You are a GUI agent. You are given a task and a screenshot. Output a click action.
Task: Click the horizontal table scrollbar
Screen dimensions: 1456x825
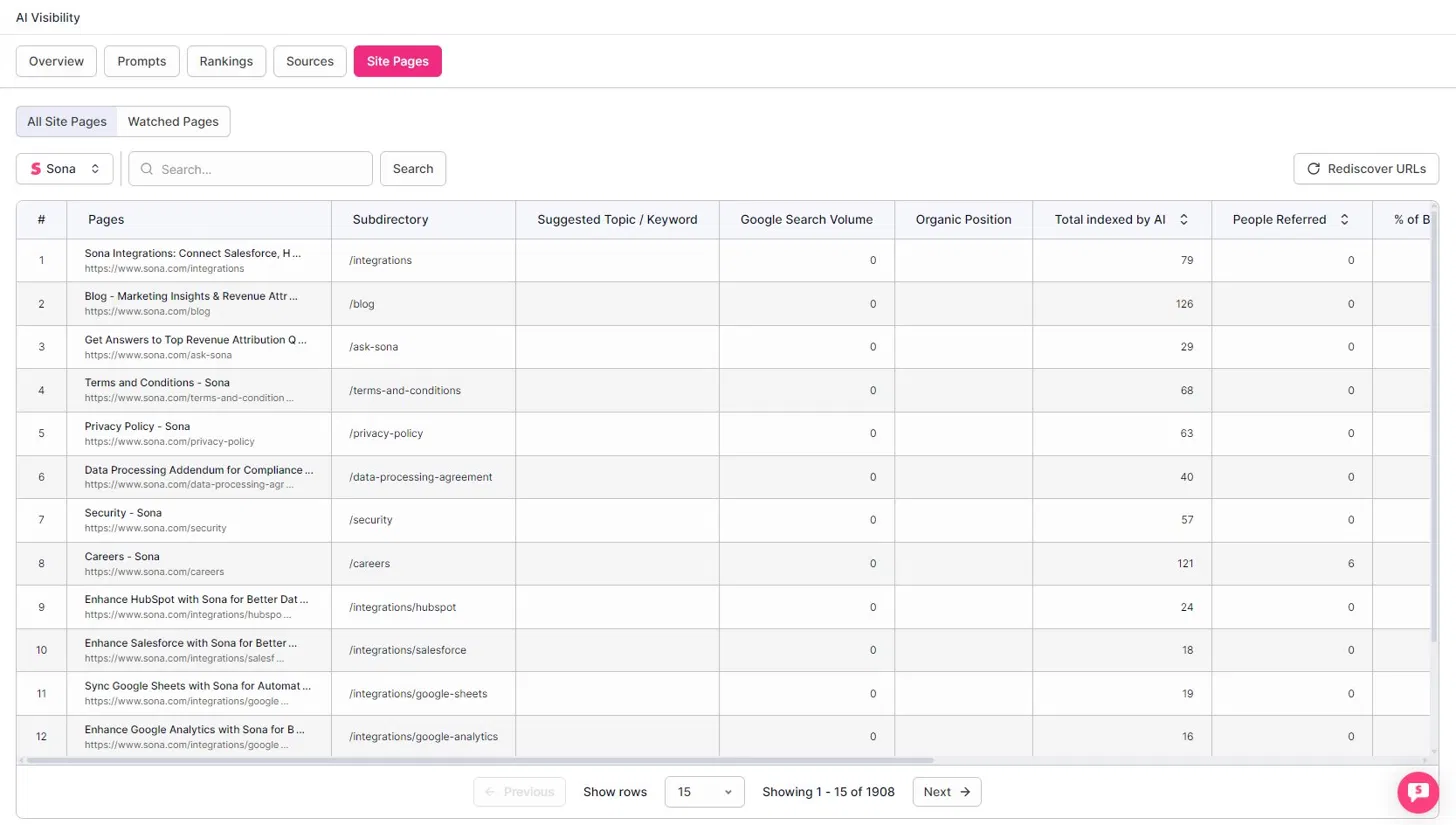pyautogui.click(x=480, y=760)
